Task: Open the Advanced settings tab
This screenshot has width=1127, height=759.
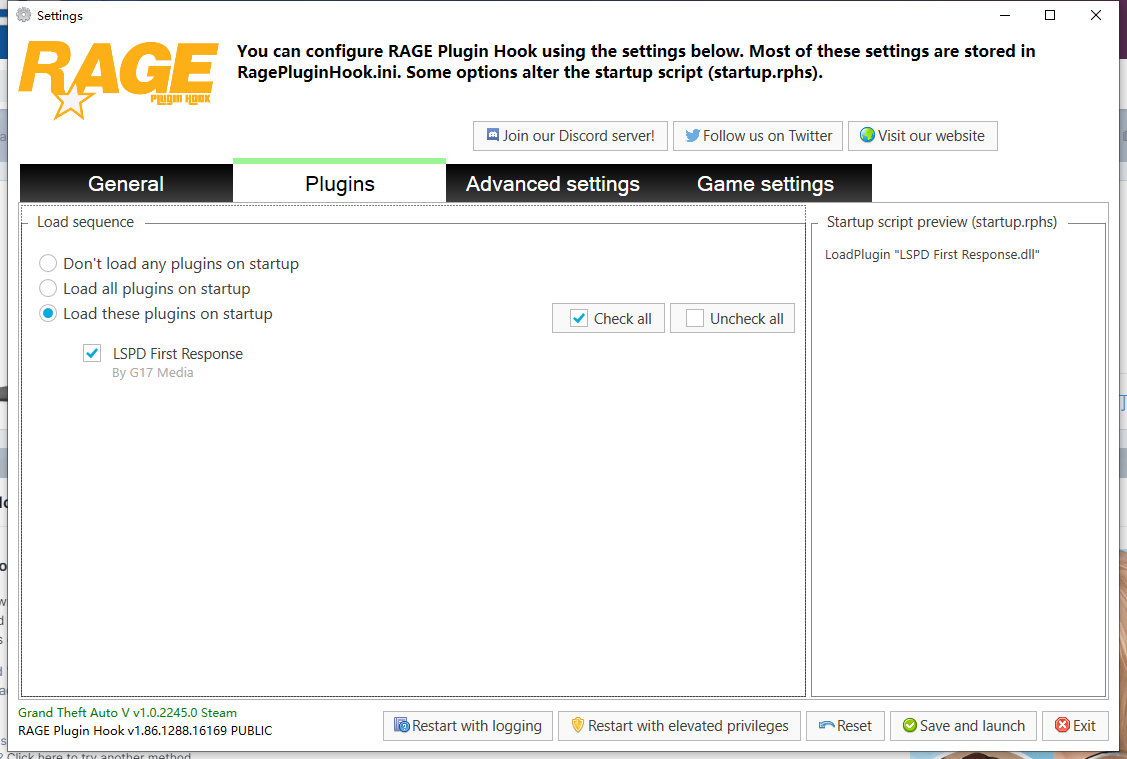Action: [552, 184]
